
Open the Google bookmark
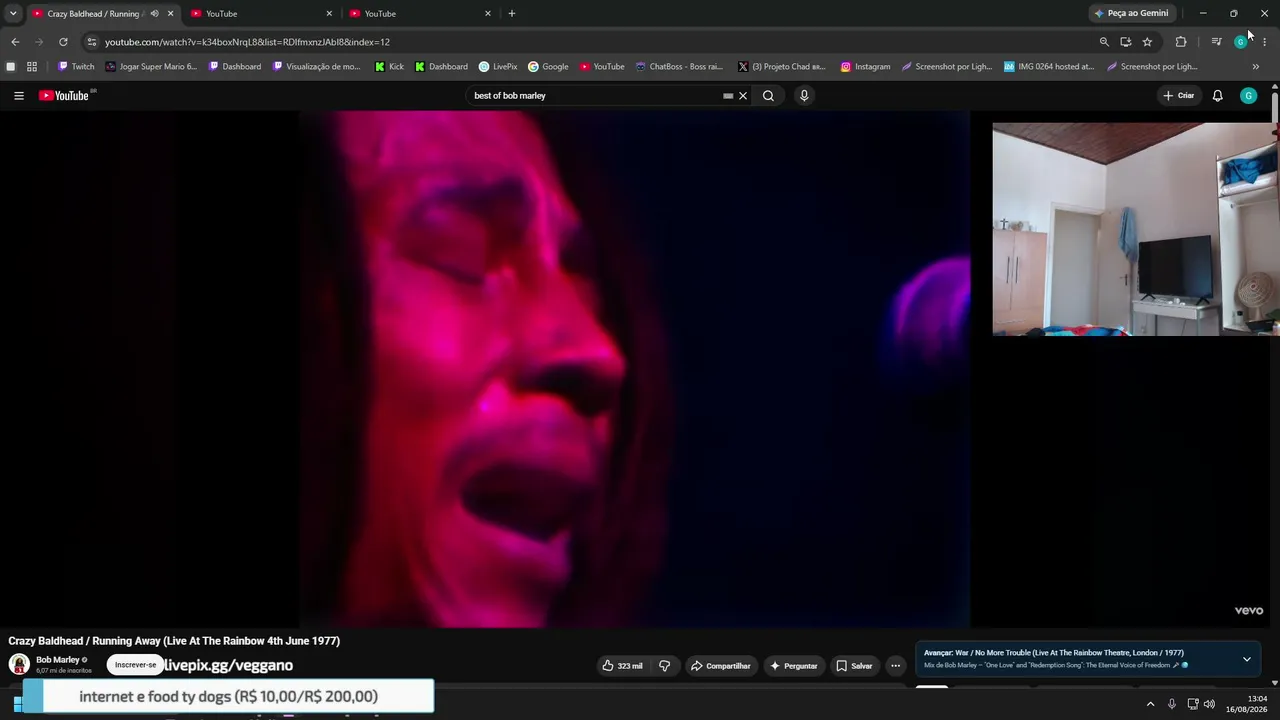coord(548,67)
